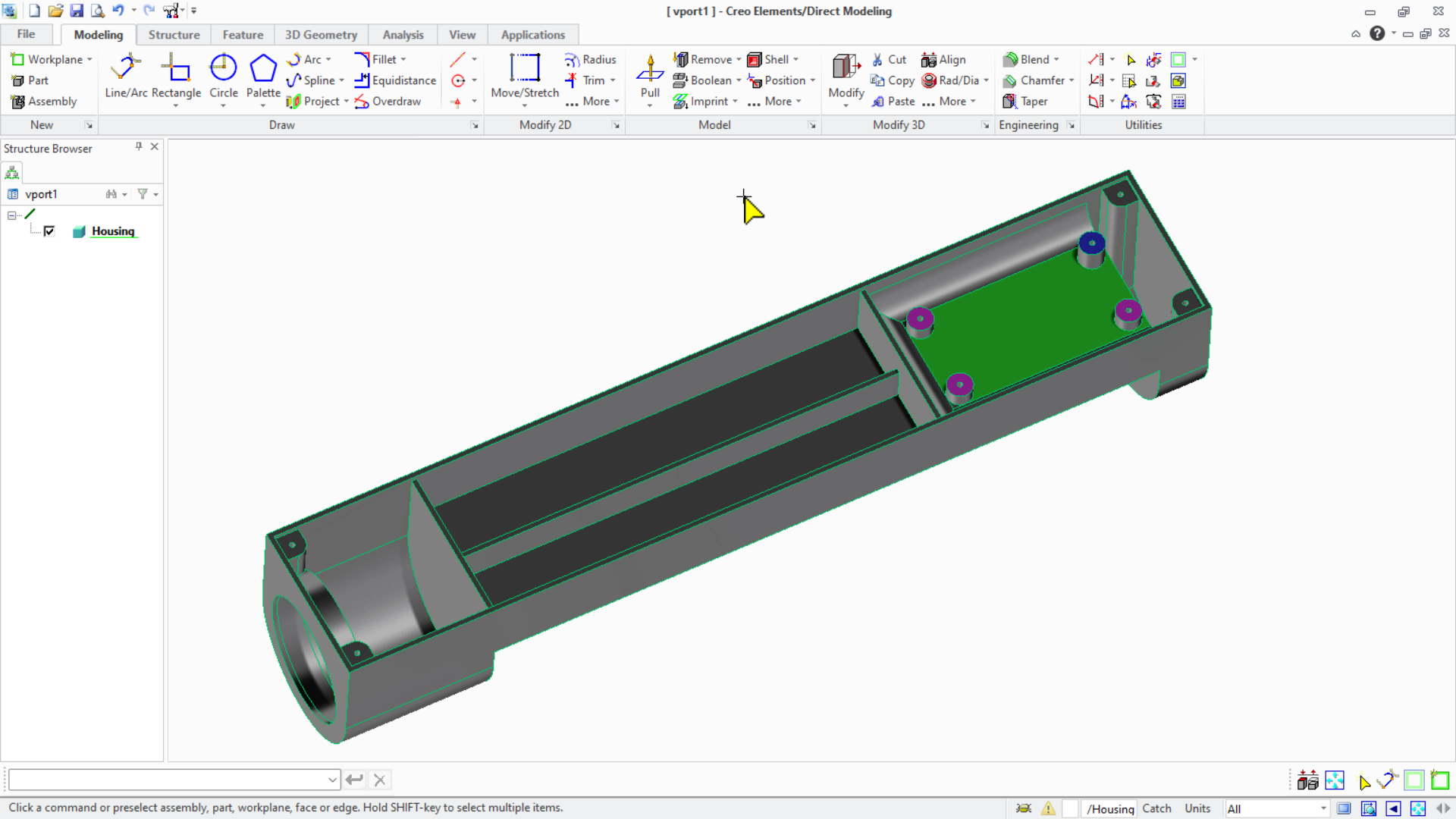Click the Units status bar button
The image size is (1456, 819).
[x=1197, y=808]
